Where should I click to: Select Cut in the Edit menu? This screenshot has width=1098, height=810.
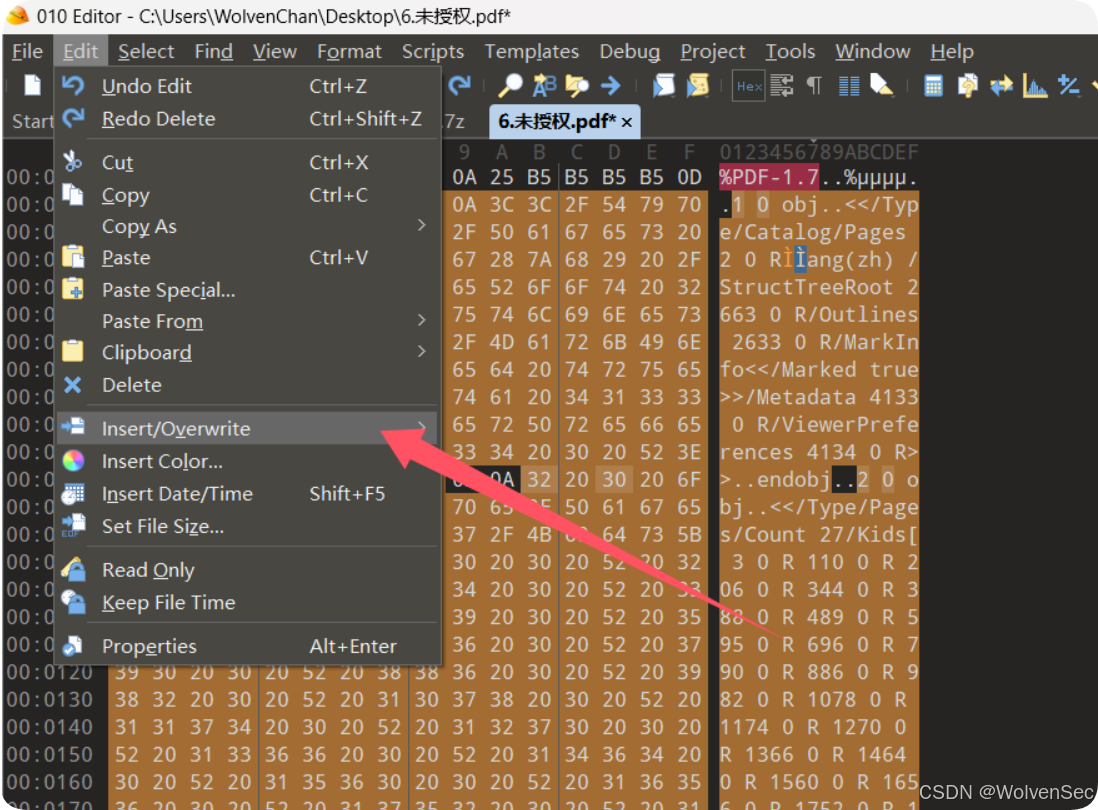click(x=247, y=162)
